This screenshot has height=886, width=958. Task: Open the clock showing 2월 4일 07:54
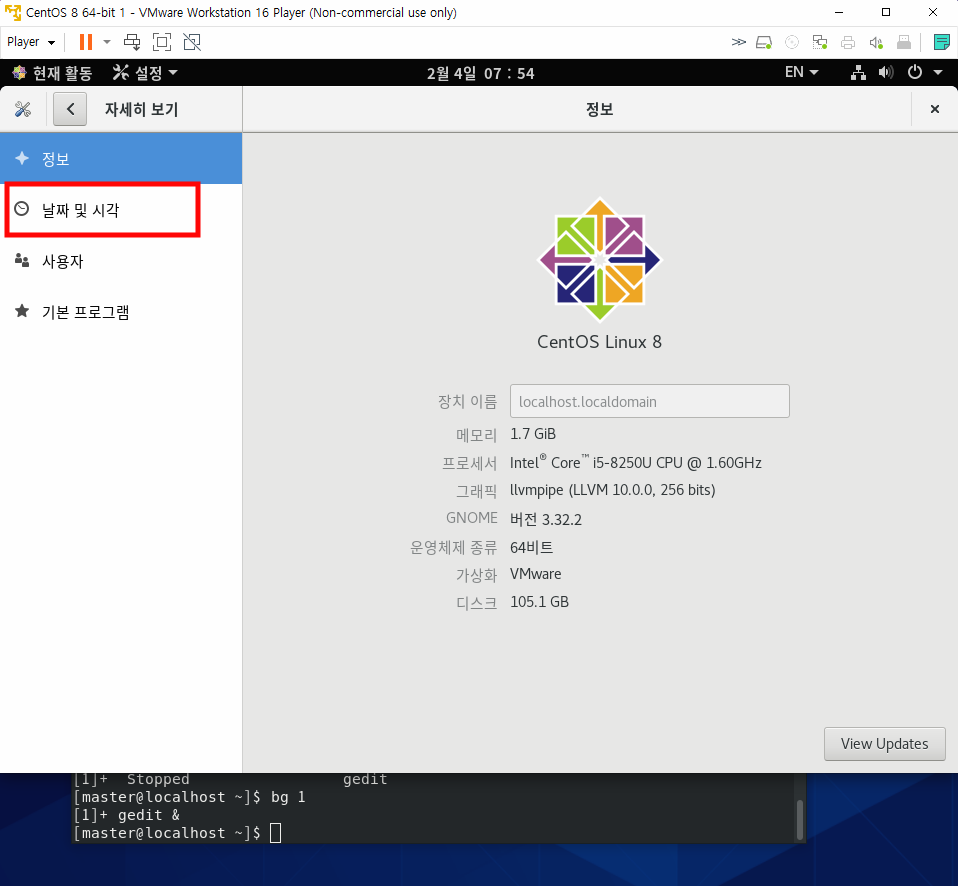point(480,73)
